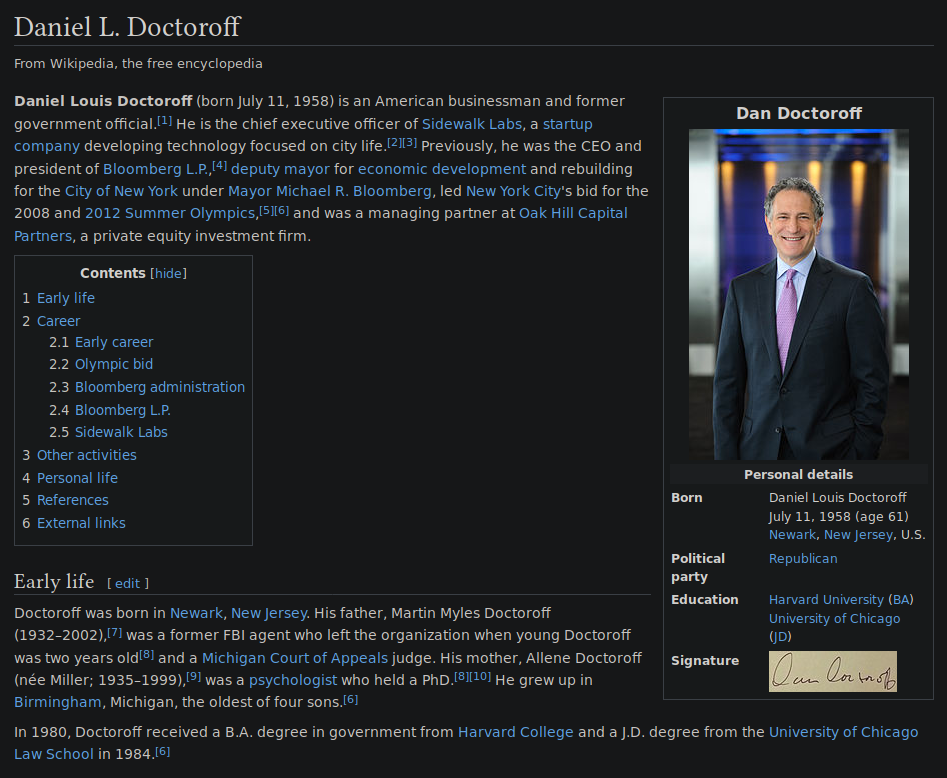
Task: Jump to External links section
Action: click(81, 523)
